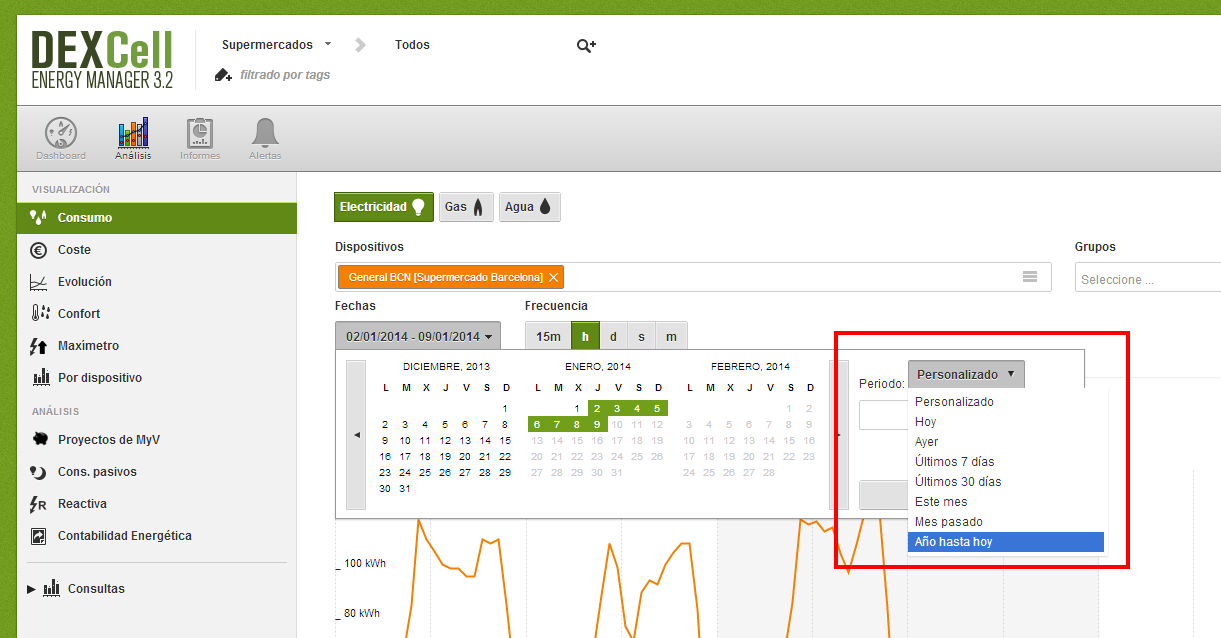Choose Ayer from the period list

[x=1007, y=442]
